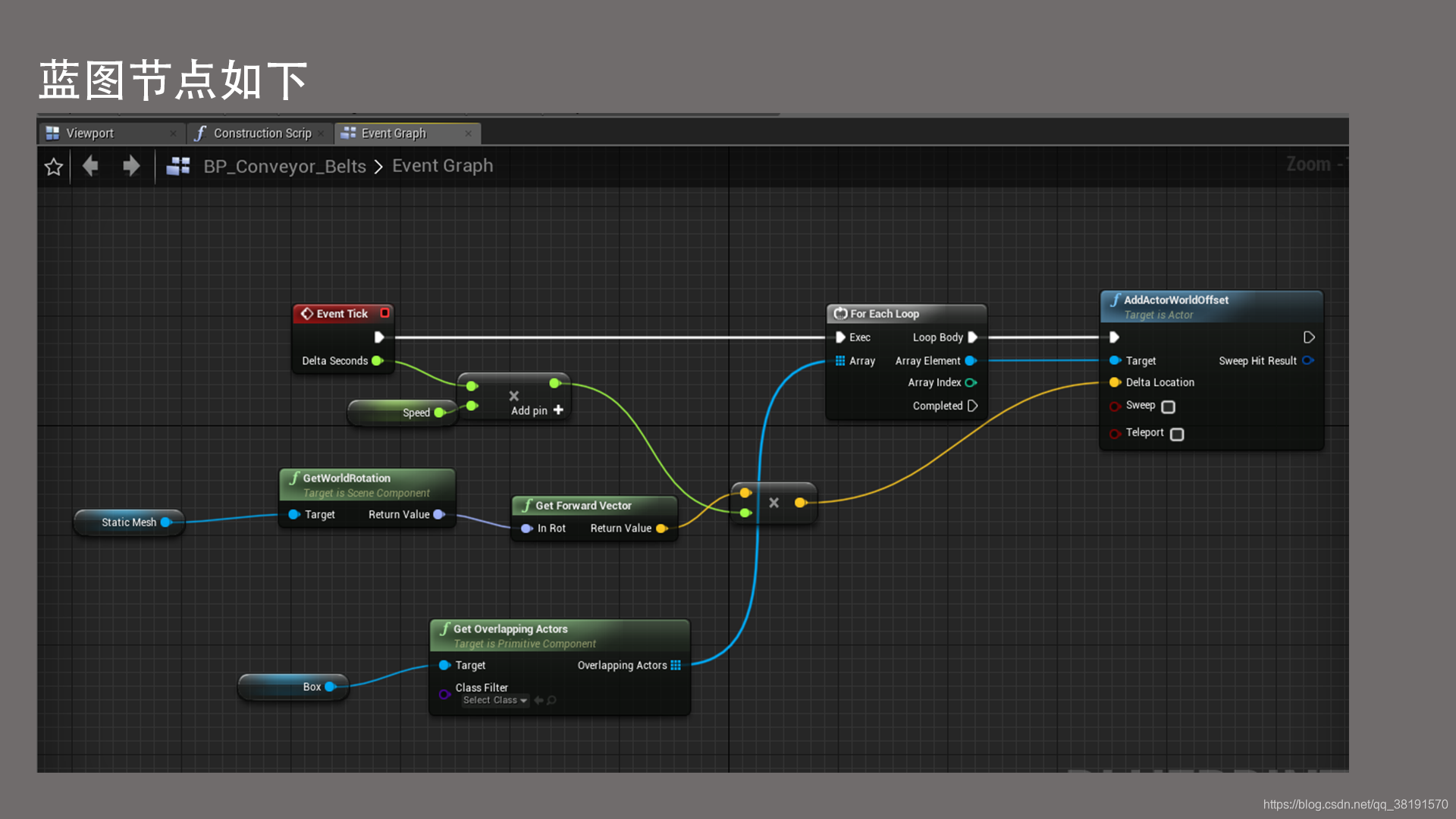Click For Each Loop Array input pin
This screenshot has height=819, width=1456.
coord(840,361)
